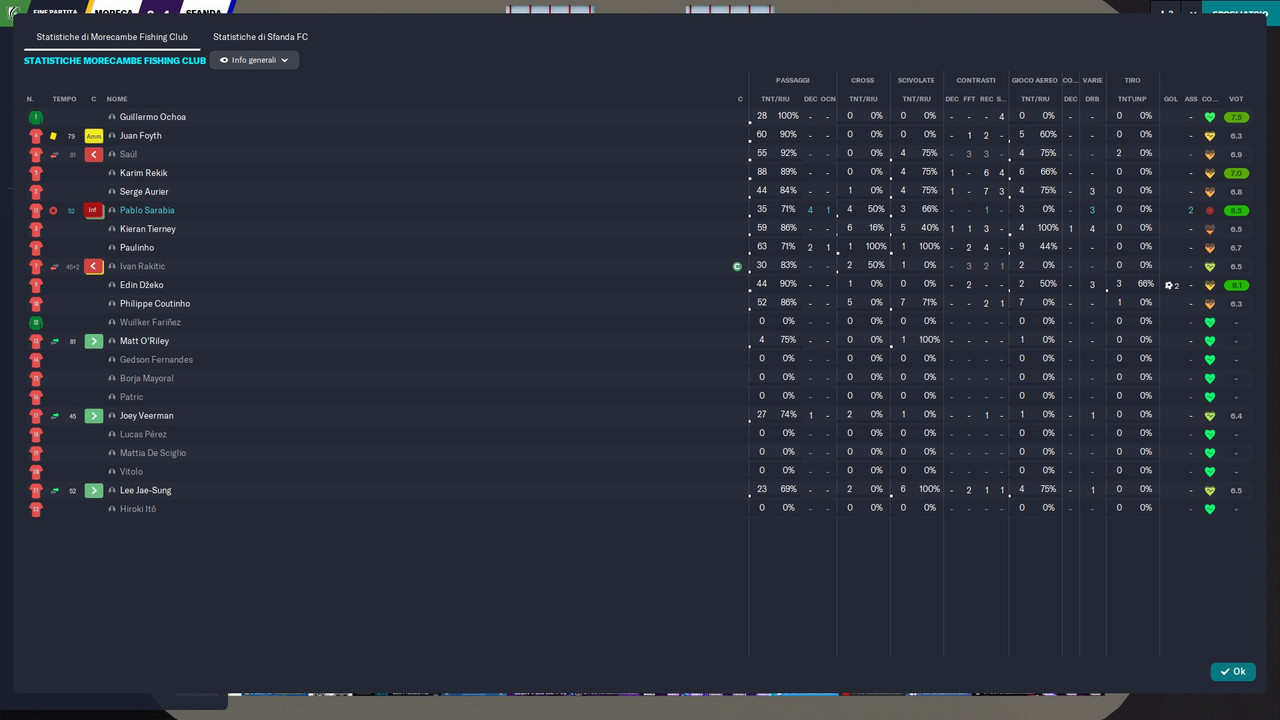Select the Borja Mayoral row

(640, 379)
